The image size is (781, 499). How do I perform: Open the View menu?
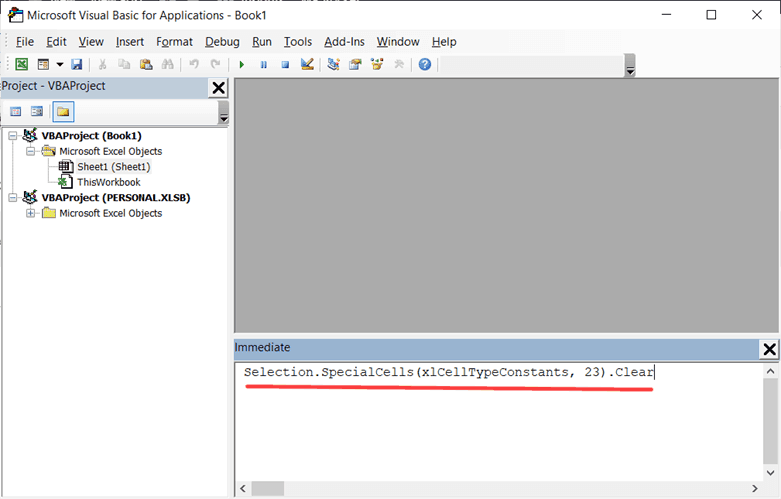(x=91, y=42)
